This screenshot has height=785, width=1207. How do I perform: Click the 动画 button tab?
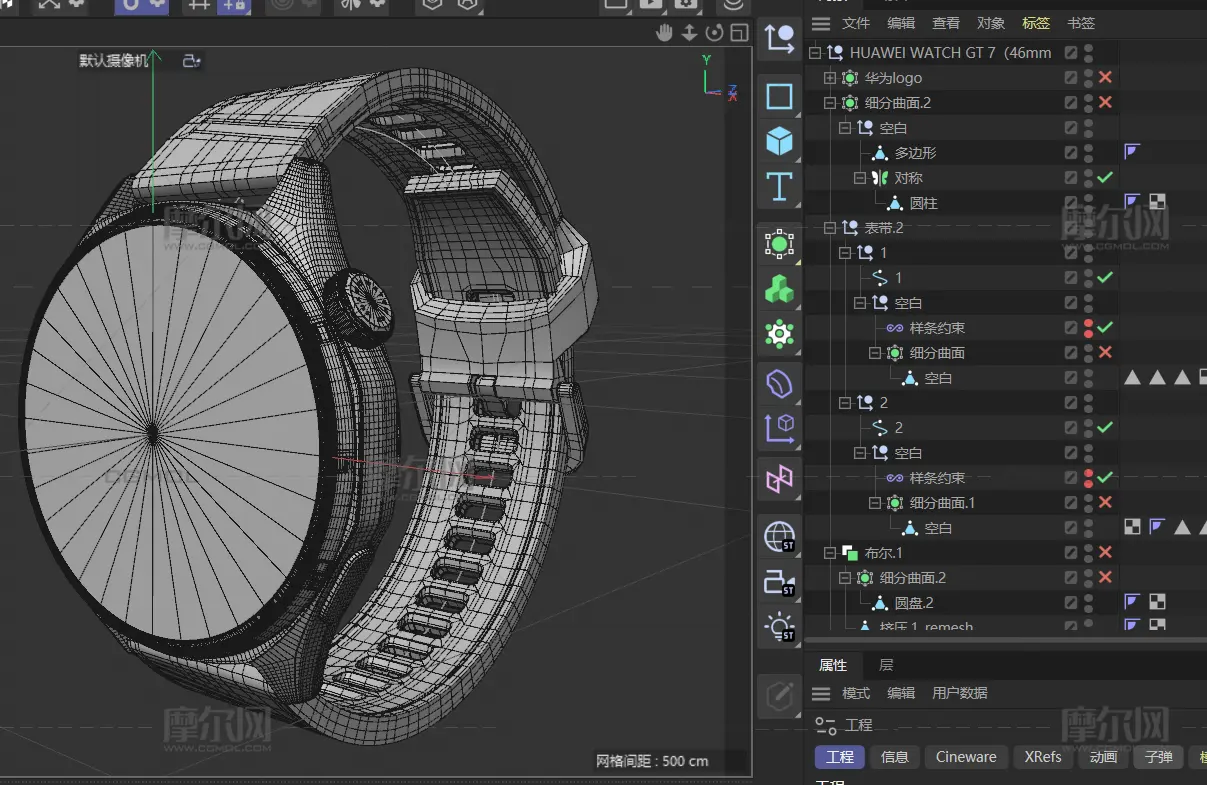coord(1103,757)
